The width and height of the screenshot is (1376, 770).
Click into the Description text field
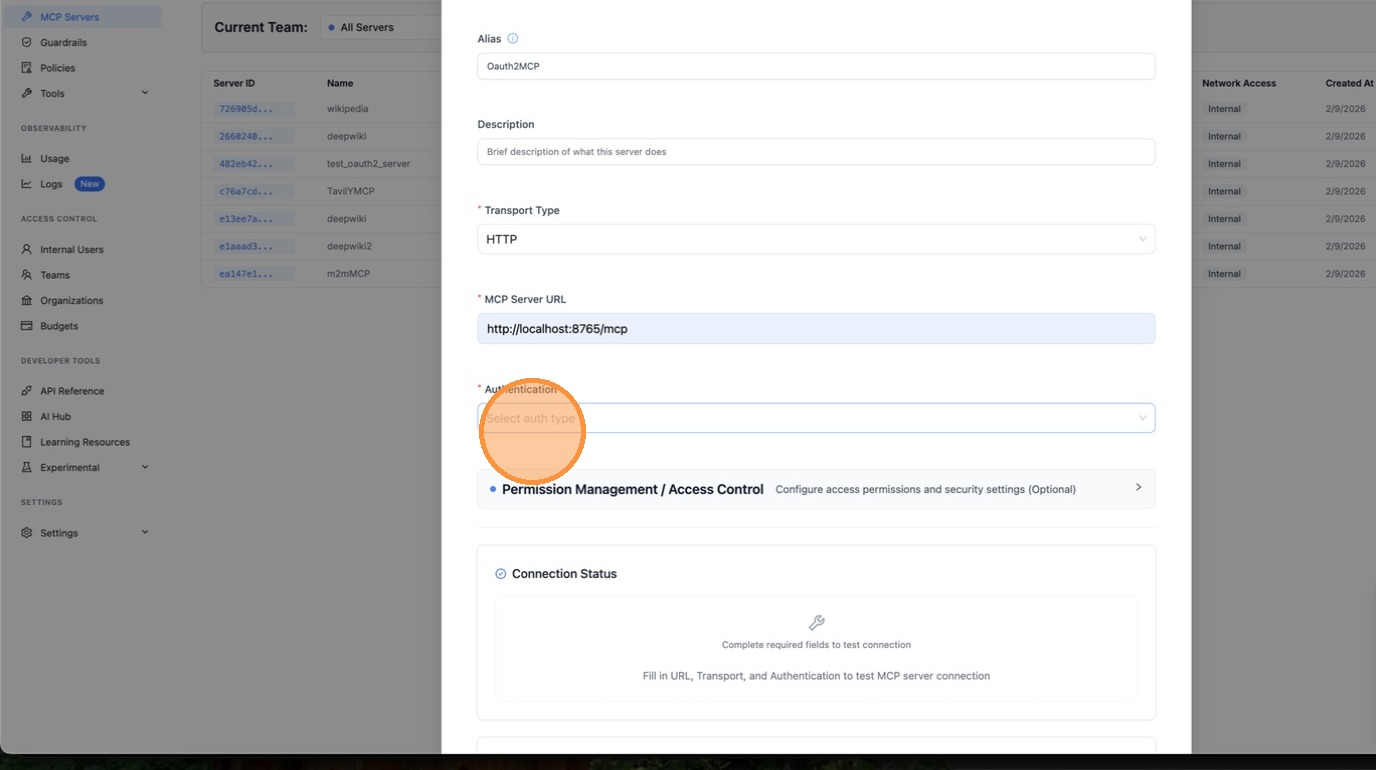click(816, 152)
